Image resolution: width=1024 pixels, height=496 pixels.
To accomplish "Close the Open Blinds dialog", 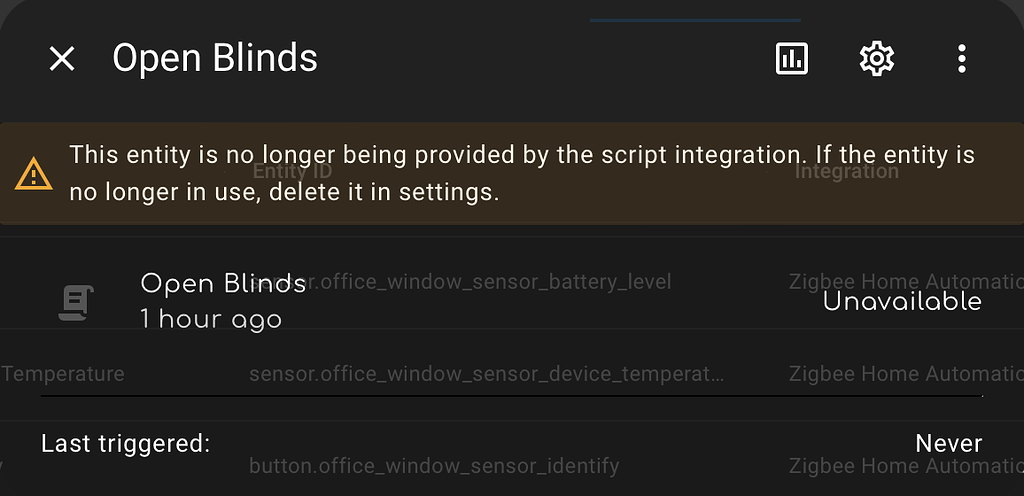I will tap(62, 59).
